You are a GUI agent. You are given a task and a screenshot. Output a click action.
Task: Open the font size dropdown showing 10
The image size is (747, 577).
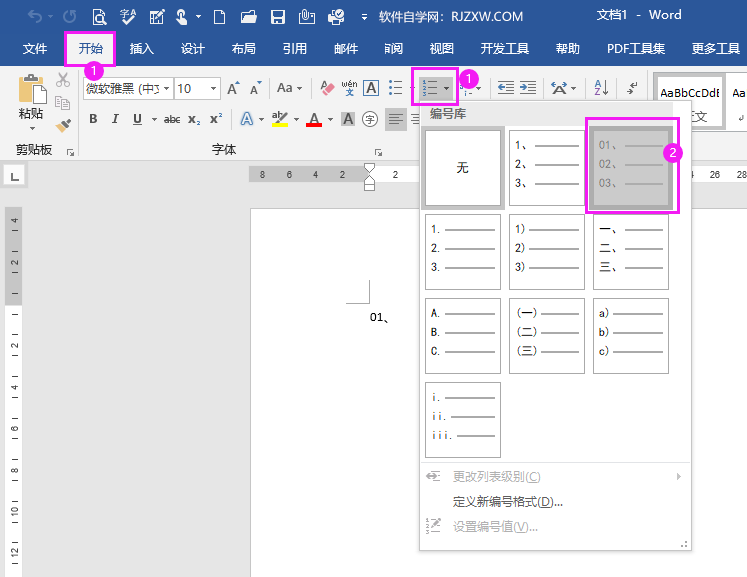pos(213,89)
